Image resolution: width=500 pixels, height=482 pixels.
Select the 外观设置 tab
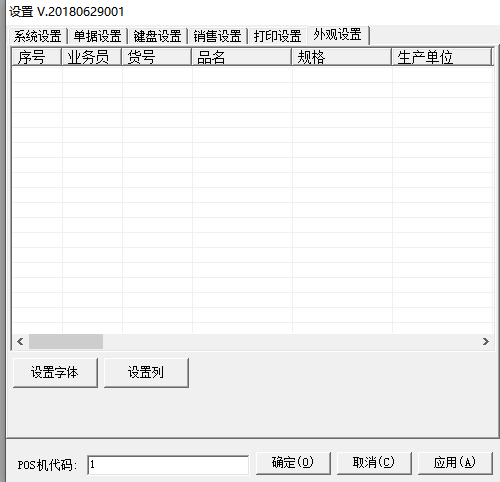[x=338, y=35]
